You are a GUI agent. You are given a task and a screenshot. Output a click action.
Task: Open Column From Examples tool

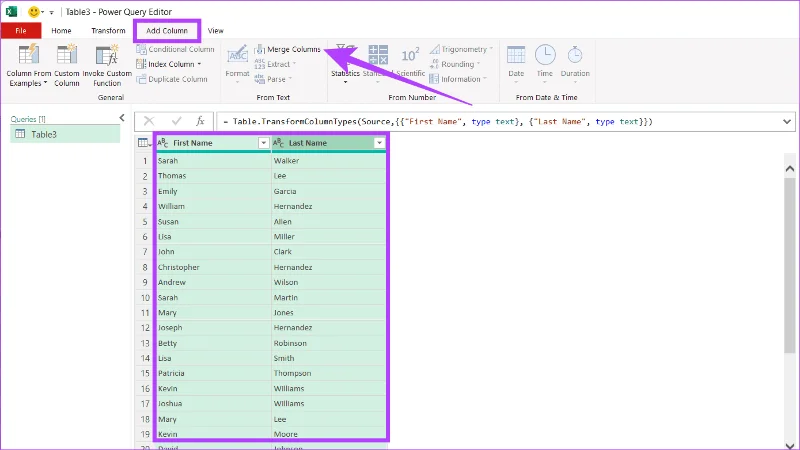29,65
